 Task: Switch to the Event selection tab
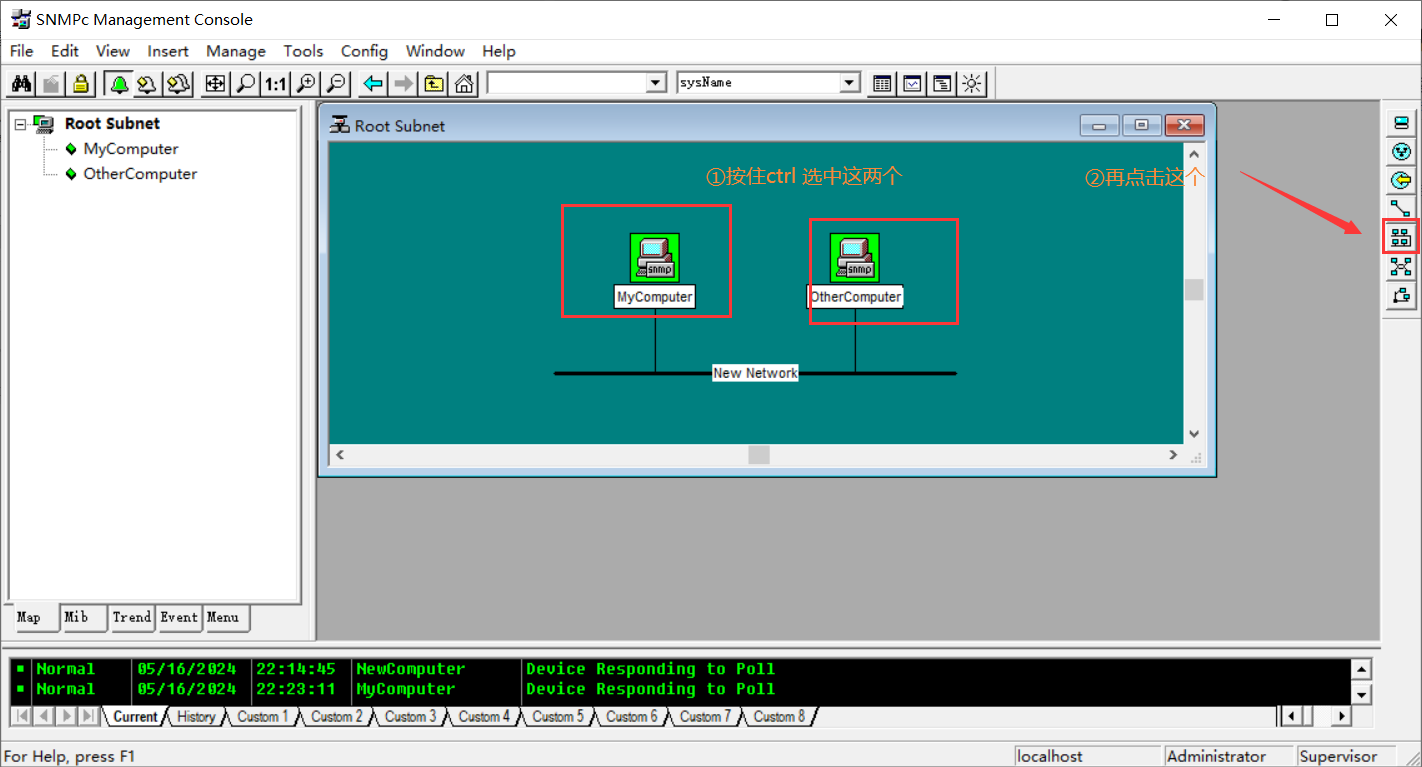pos(180,618)
